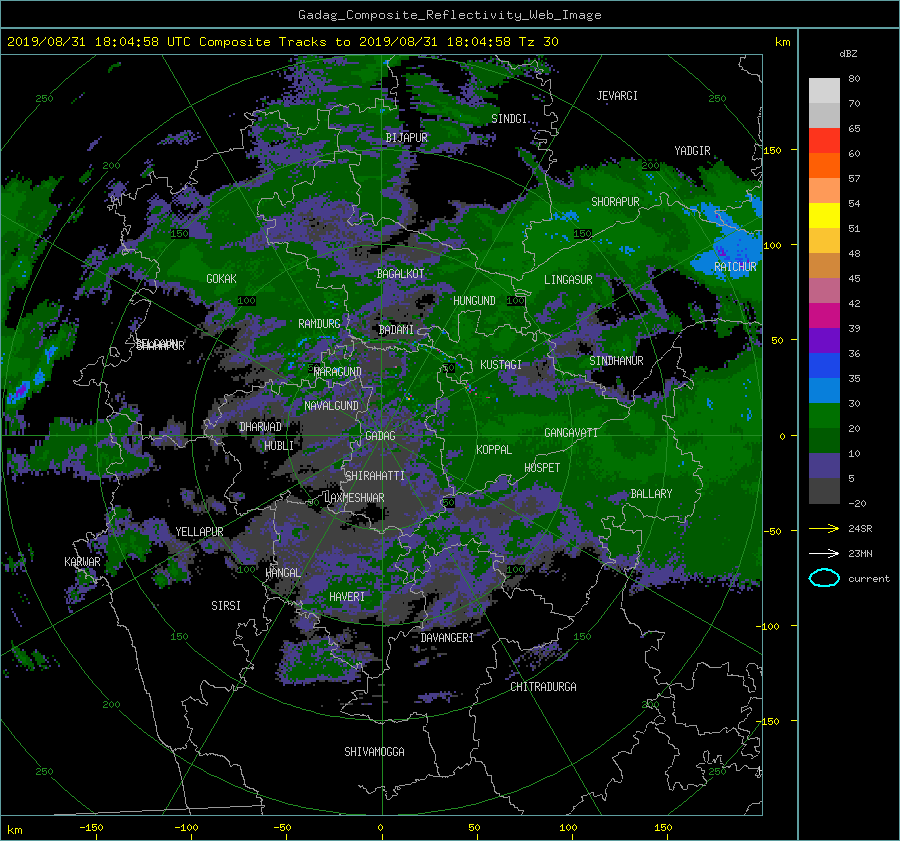The height and width of the screenshot is (841, 900).
Task: Click the GANGAVATI city label
Action: [x=571, y=433]
